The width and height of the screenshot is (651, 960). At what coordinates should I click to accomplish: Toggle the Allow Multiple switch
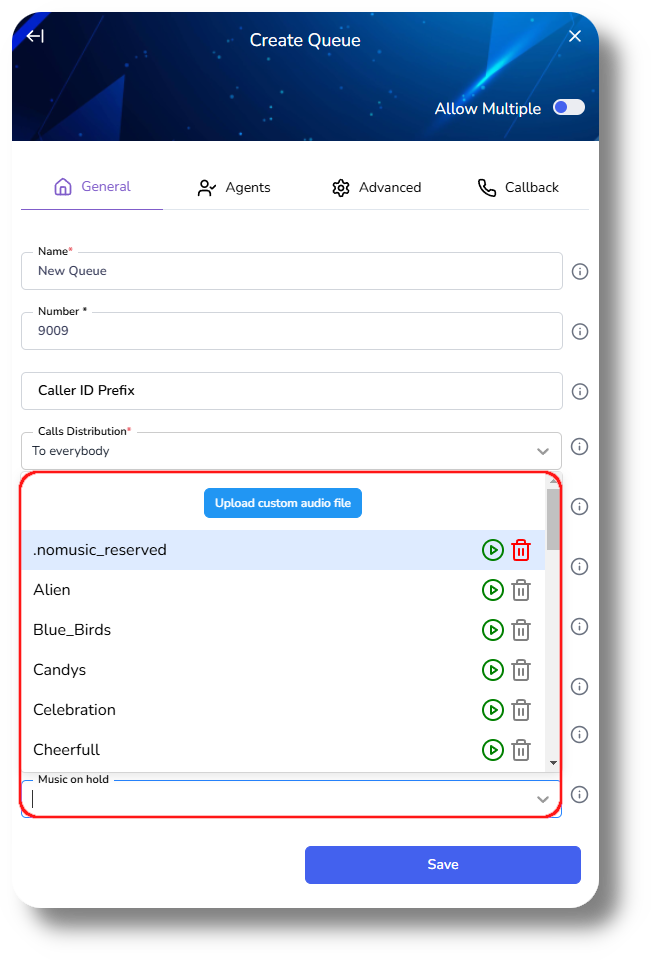click(x=569, y=108)
